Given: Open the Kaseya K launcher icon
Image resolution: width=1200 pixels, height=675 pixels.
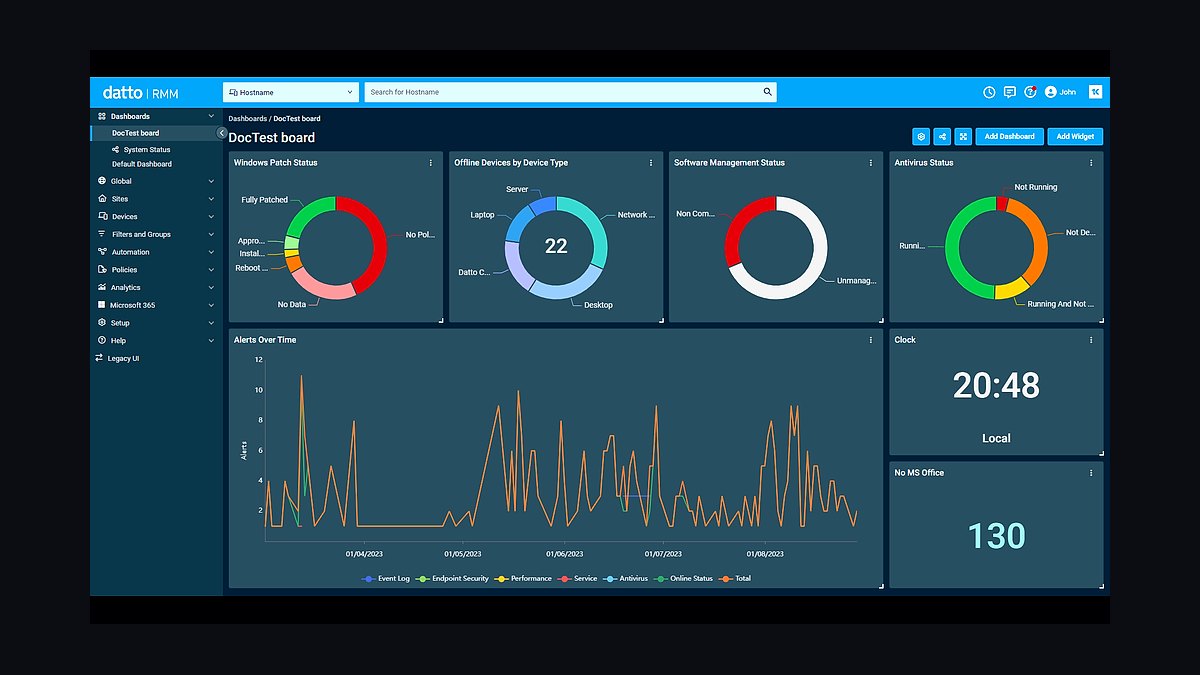Looking at the screenshot, I should (x=1095, y=92).
